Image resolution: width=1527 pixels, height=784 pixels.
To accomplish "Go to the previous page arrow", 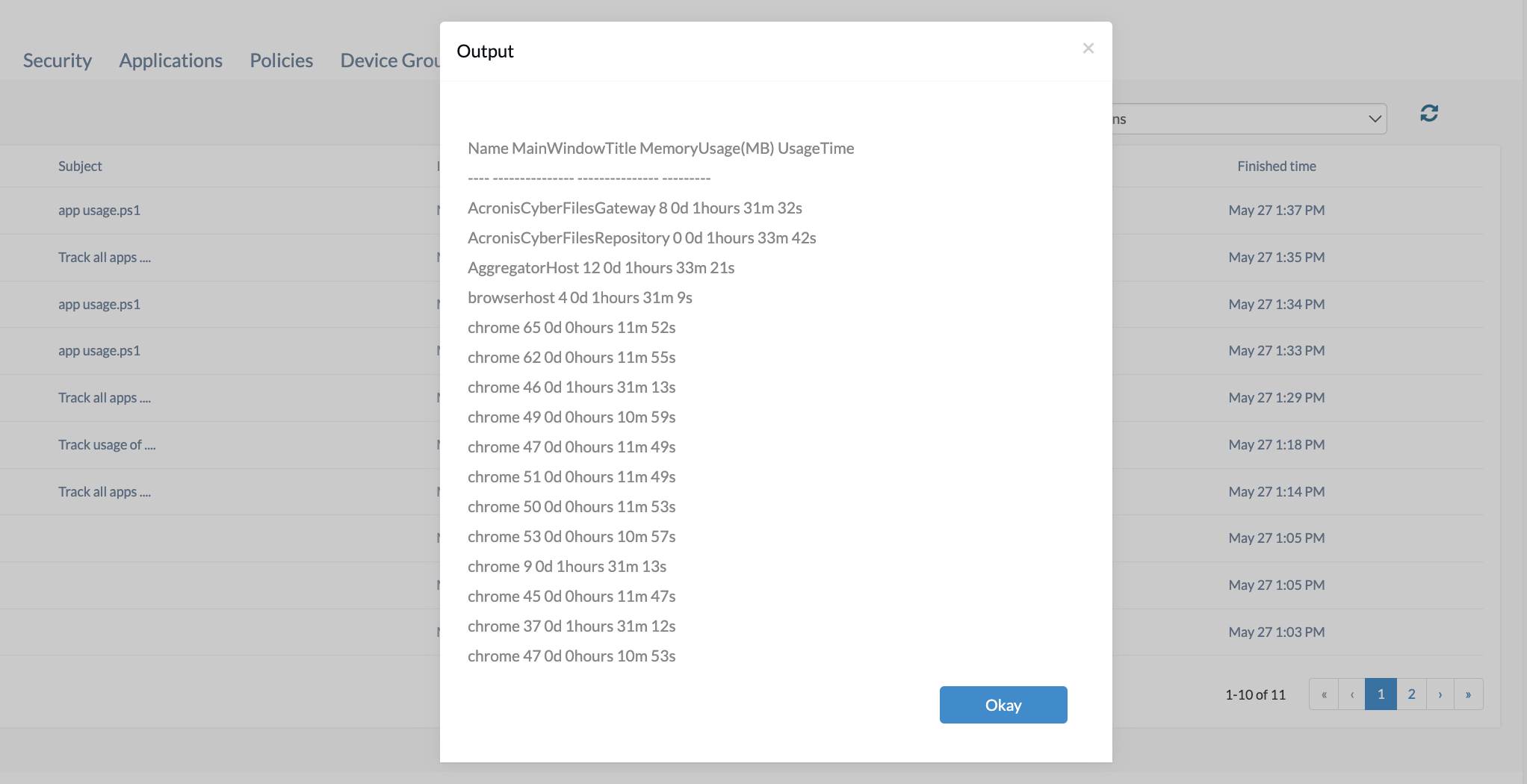I will pyautogui.click(x=1351, y=694).
